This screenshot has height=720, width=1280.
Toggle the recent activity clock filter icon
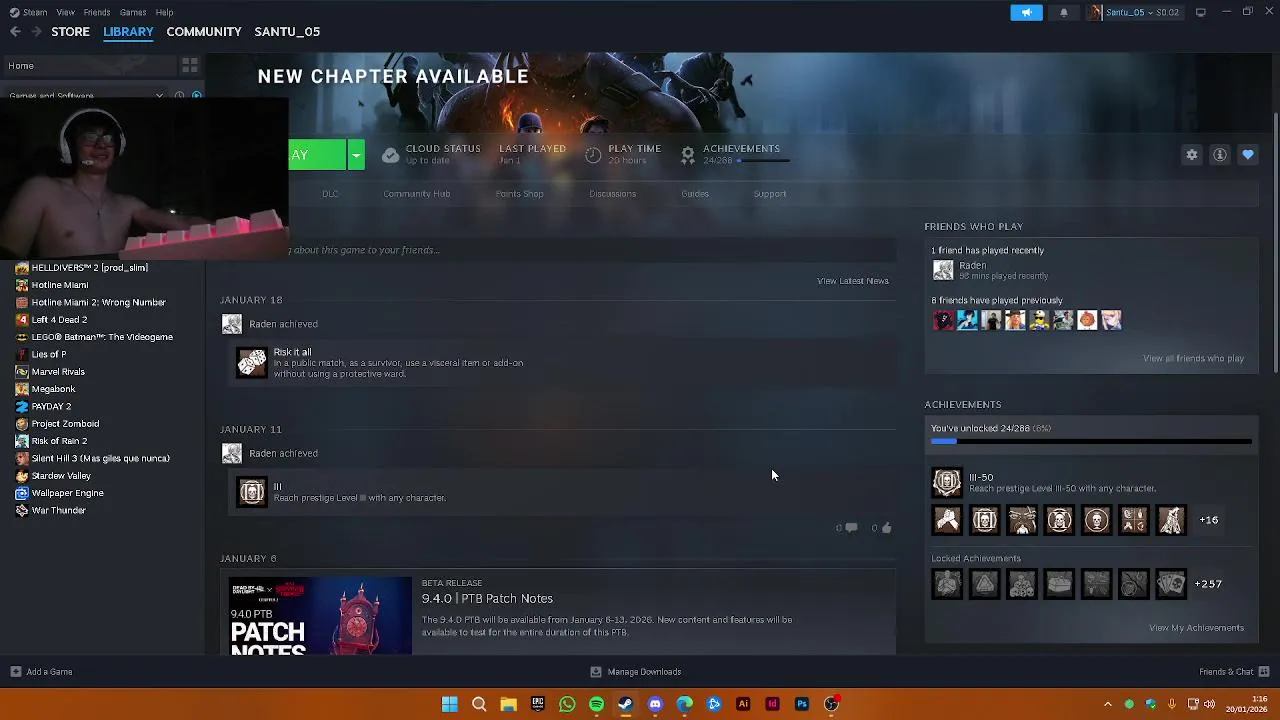(180, 96)
